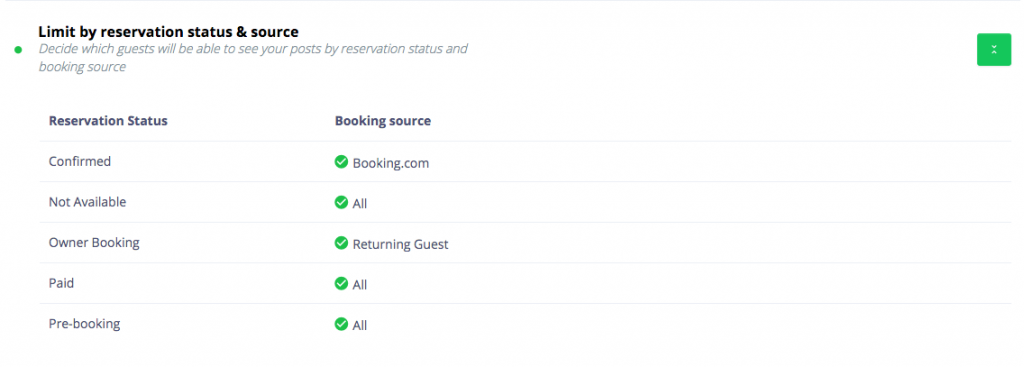Image resolution: width=1024 pixels, height=367 pixels.
Task: Click the Booking source column header
Action: click(x=383, y=121)
